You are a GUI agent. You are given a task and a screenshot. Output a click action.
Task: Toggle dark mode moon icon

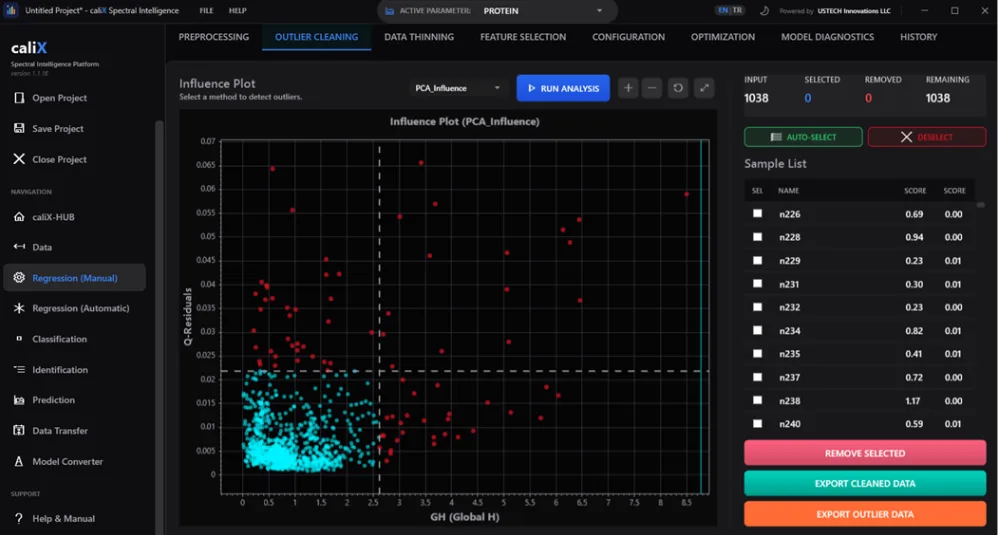click(764, 11)
